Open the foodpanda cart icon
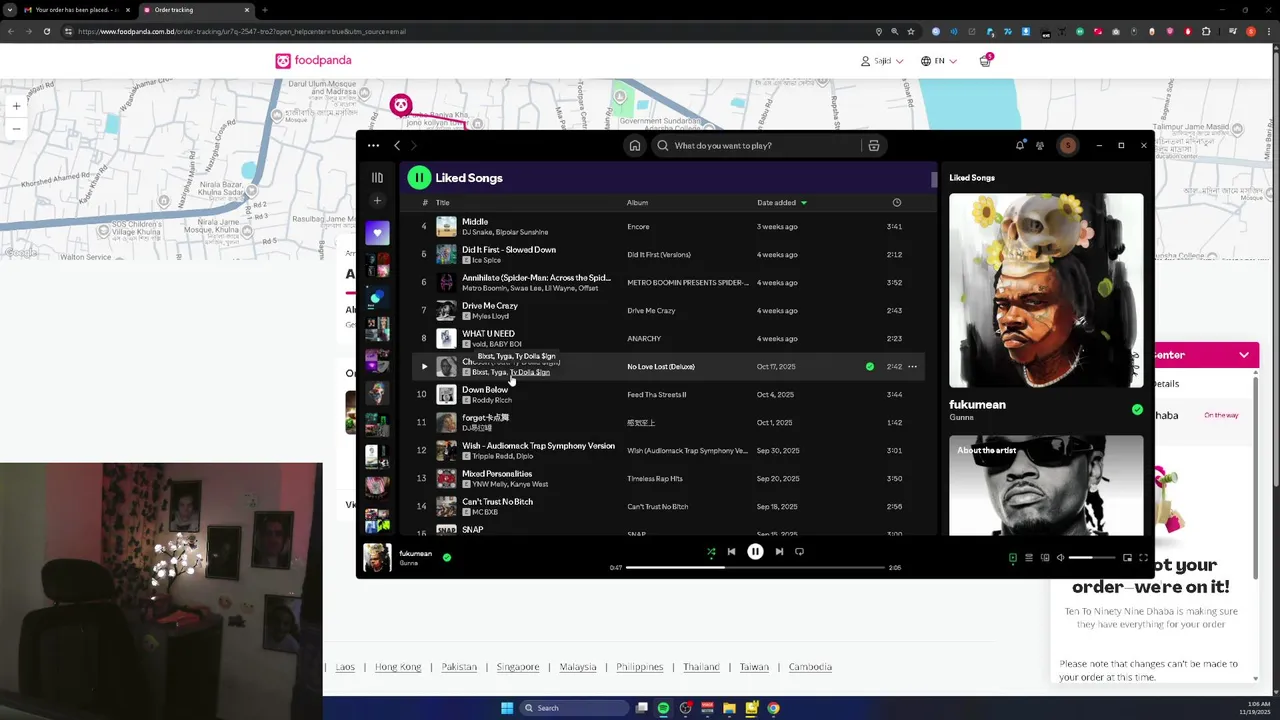 985,61
